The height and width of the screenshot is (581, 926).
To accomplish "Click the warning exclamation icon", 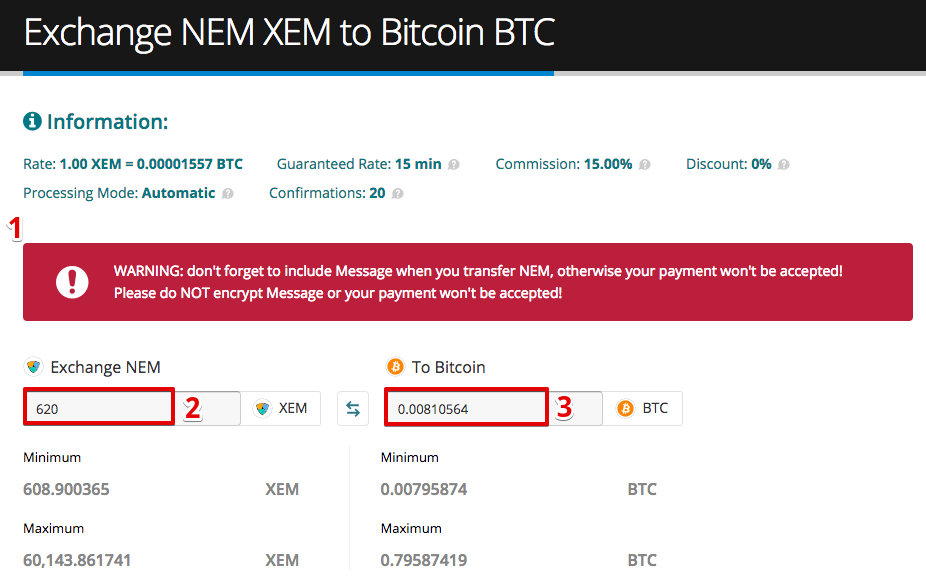I will tap(72, 282).
